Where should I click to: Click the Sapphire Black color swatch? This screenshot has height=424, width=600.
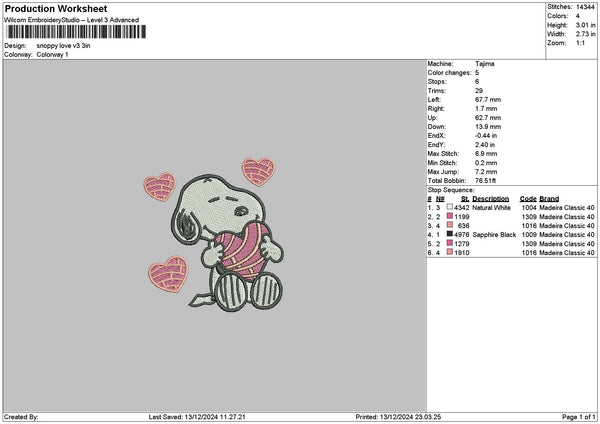pos(450,234)
